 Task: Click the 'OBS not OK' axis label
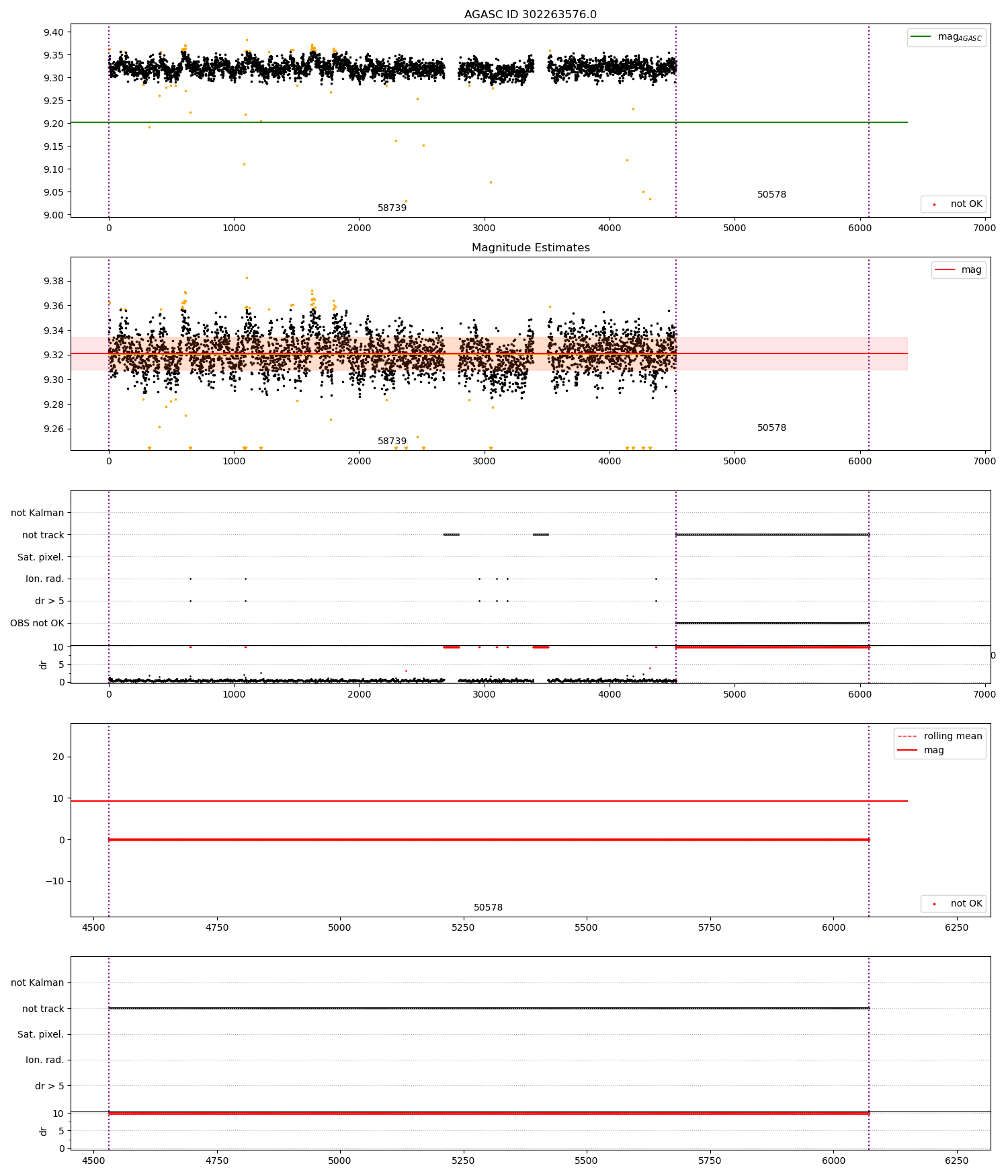click(37, 623)
